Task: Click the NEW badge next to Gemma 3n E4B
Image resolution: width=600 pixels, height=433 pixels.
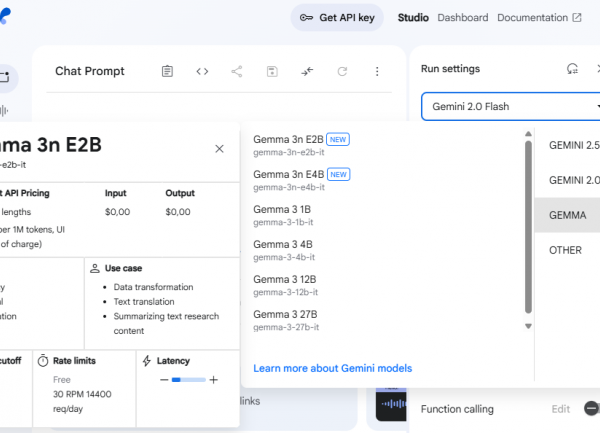Action: 339,174
